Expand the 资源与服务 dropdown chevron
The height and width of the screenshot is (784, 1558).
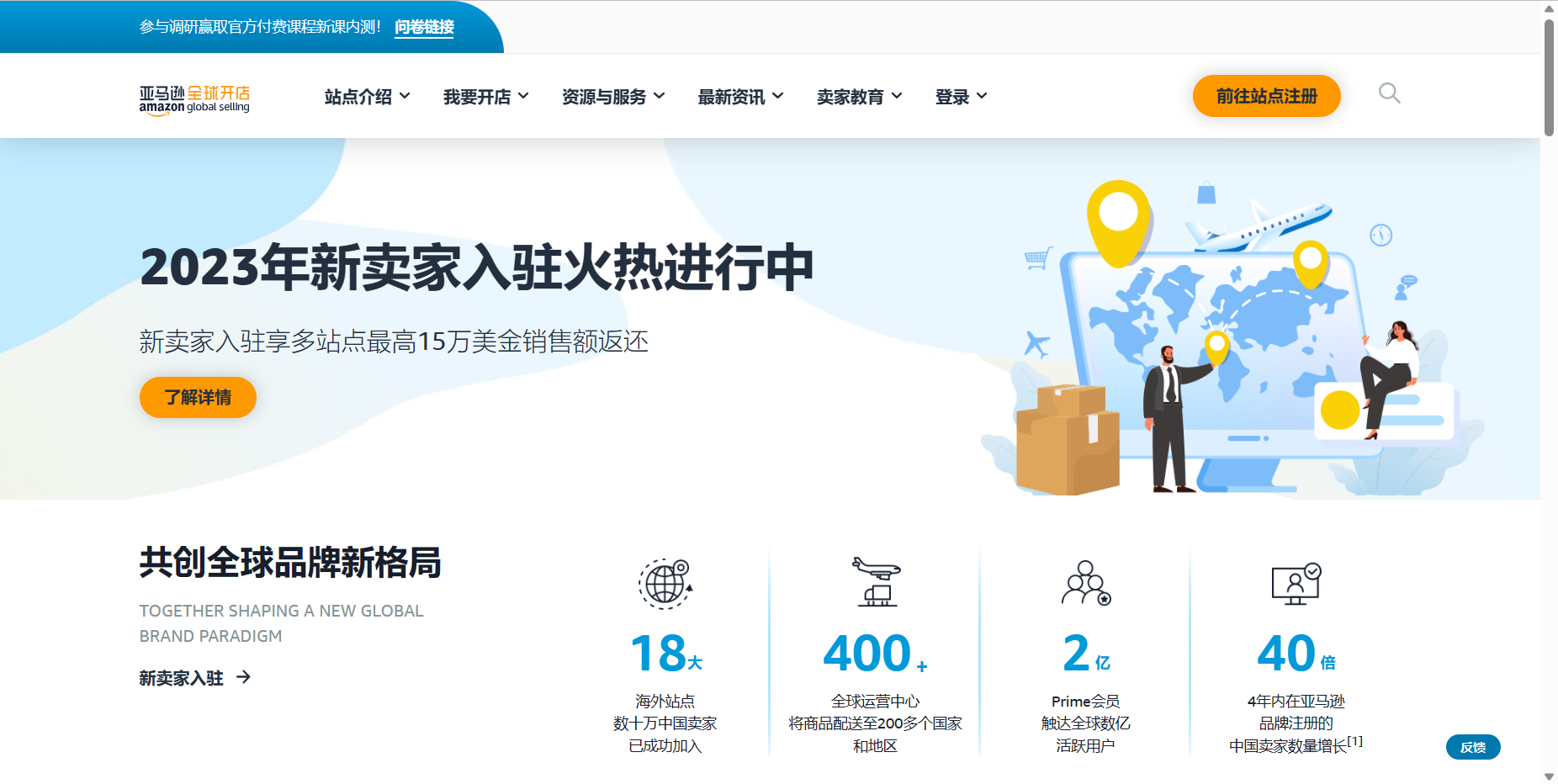click(660, 96)
